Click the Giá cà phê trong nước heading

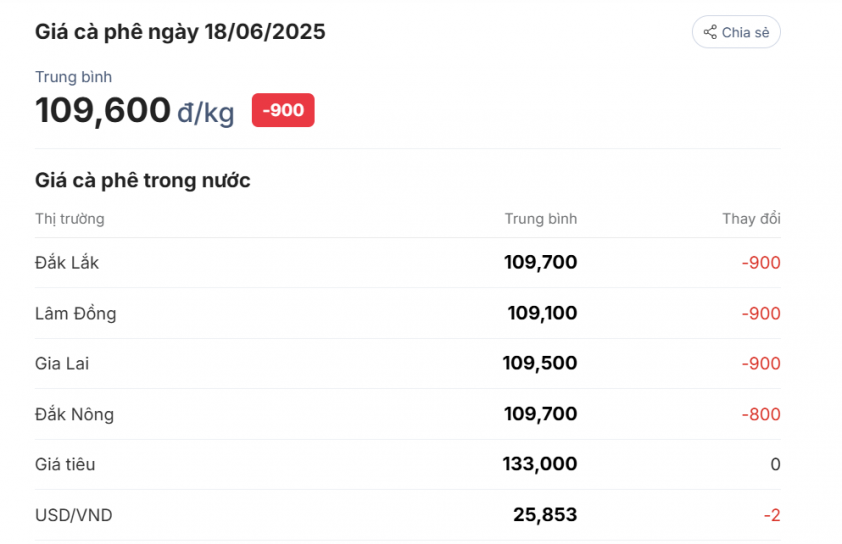pyautogui.click(x=143, y=180)
